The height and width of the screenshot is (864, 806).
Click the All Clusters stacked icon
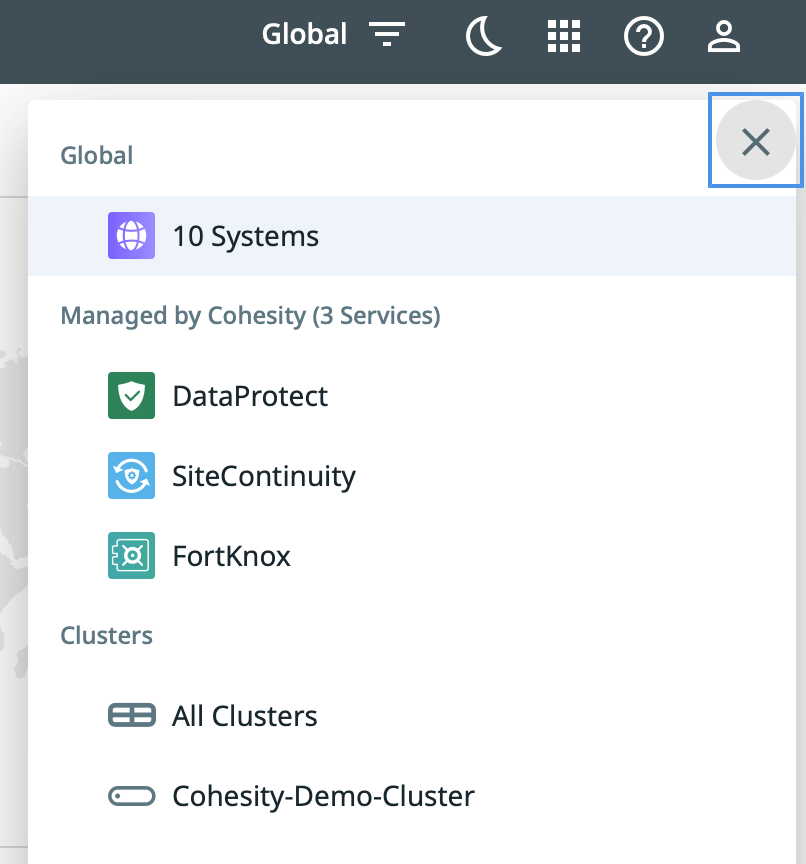tap(131, 716)
